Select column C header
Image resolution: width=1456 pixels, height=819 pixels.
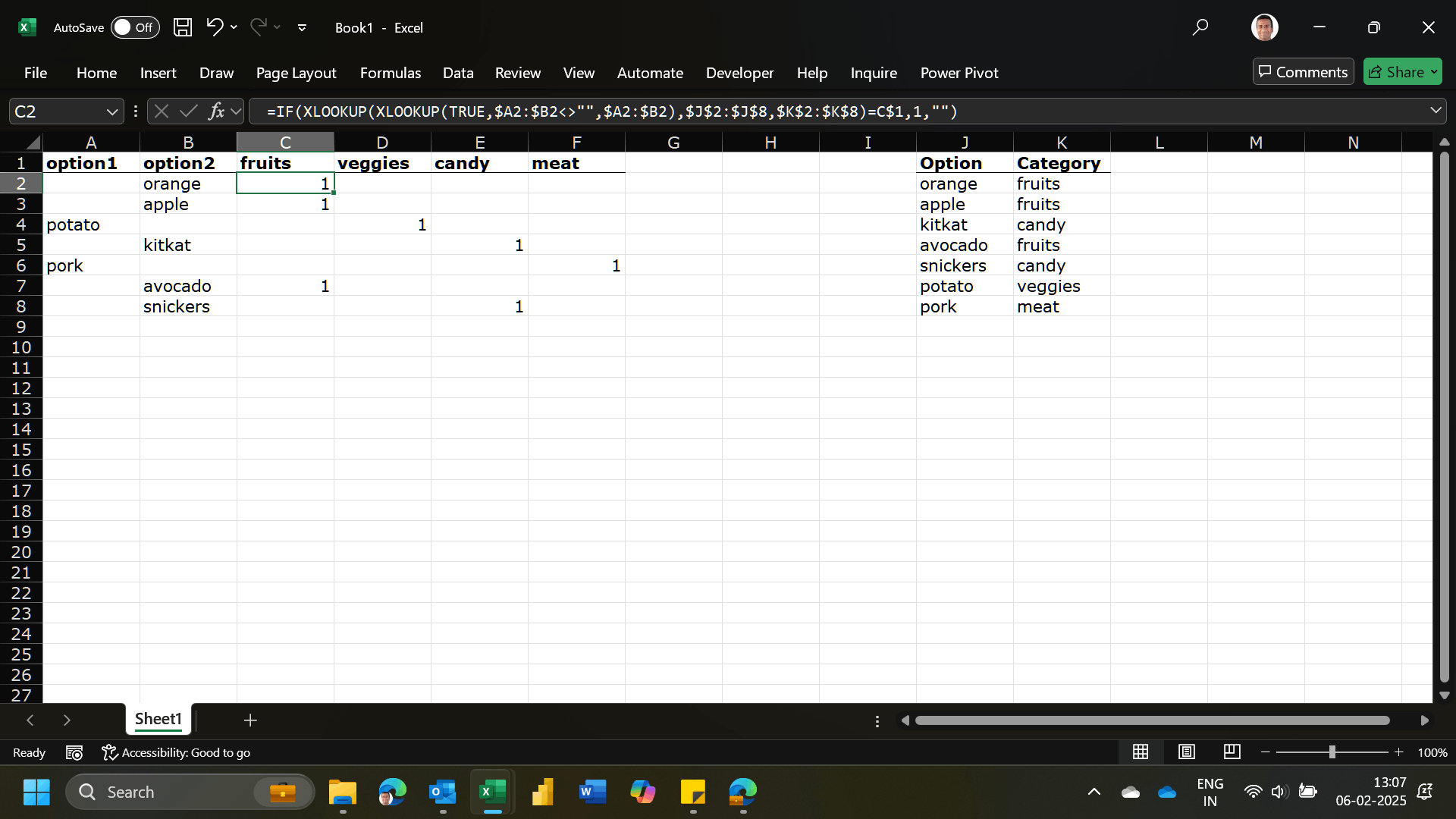click(285, 143)
